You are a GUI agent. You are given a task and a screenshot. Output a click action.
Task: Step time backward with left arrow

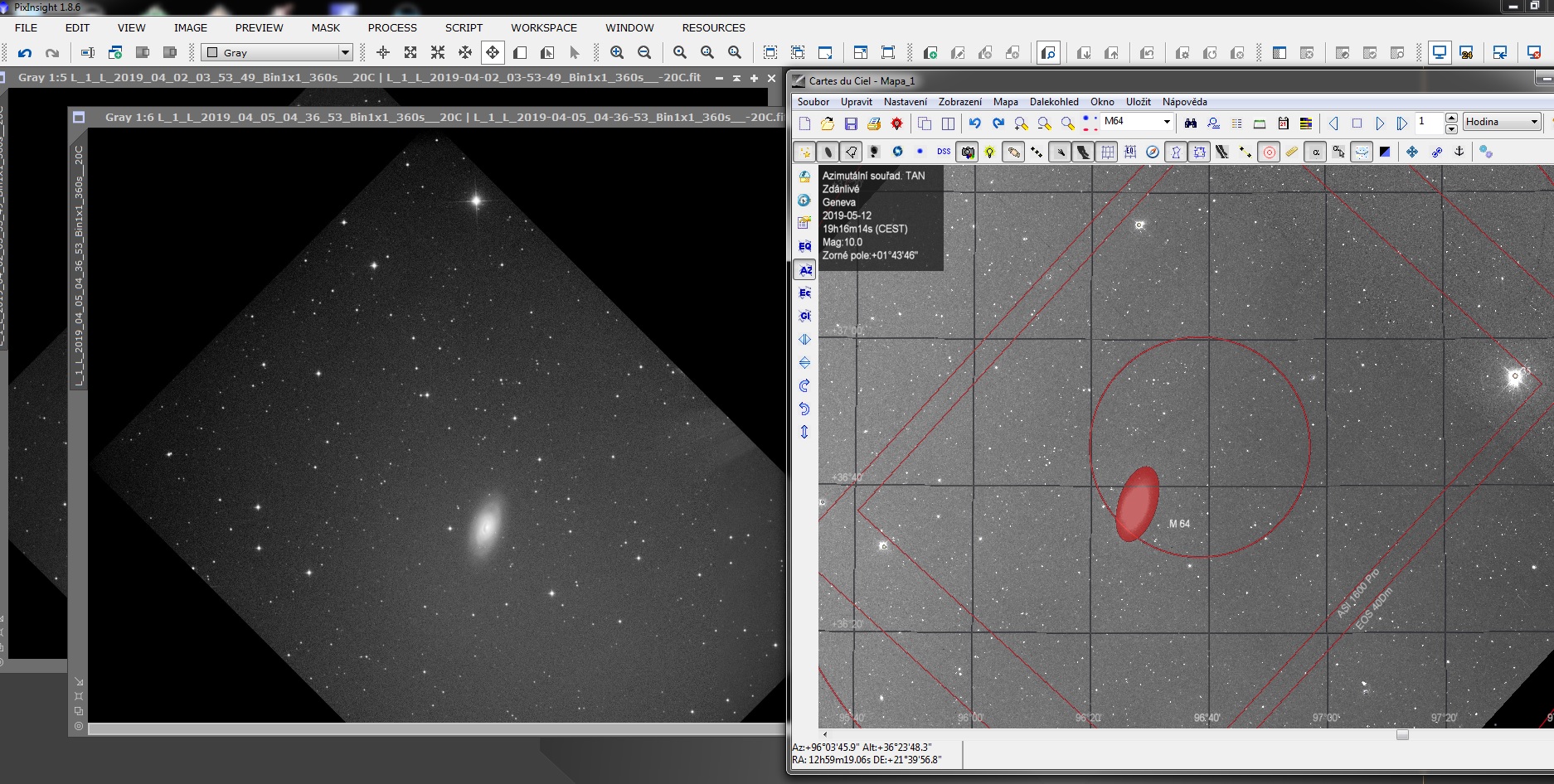coord(1333,123)
